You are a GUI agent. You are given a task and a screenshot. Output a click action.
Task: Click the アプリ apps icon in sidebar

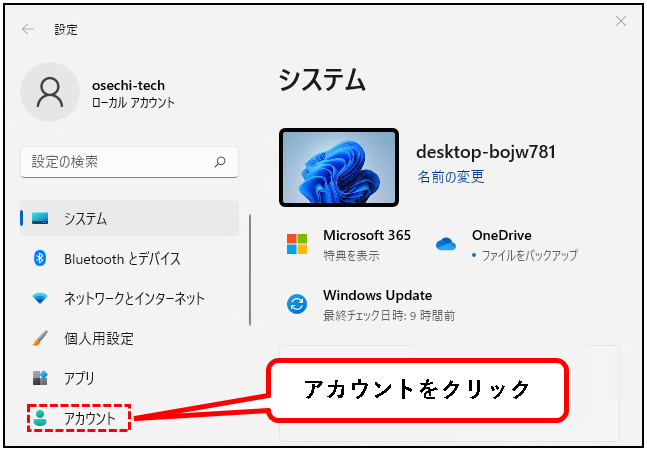click(40, 377)
